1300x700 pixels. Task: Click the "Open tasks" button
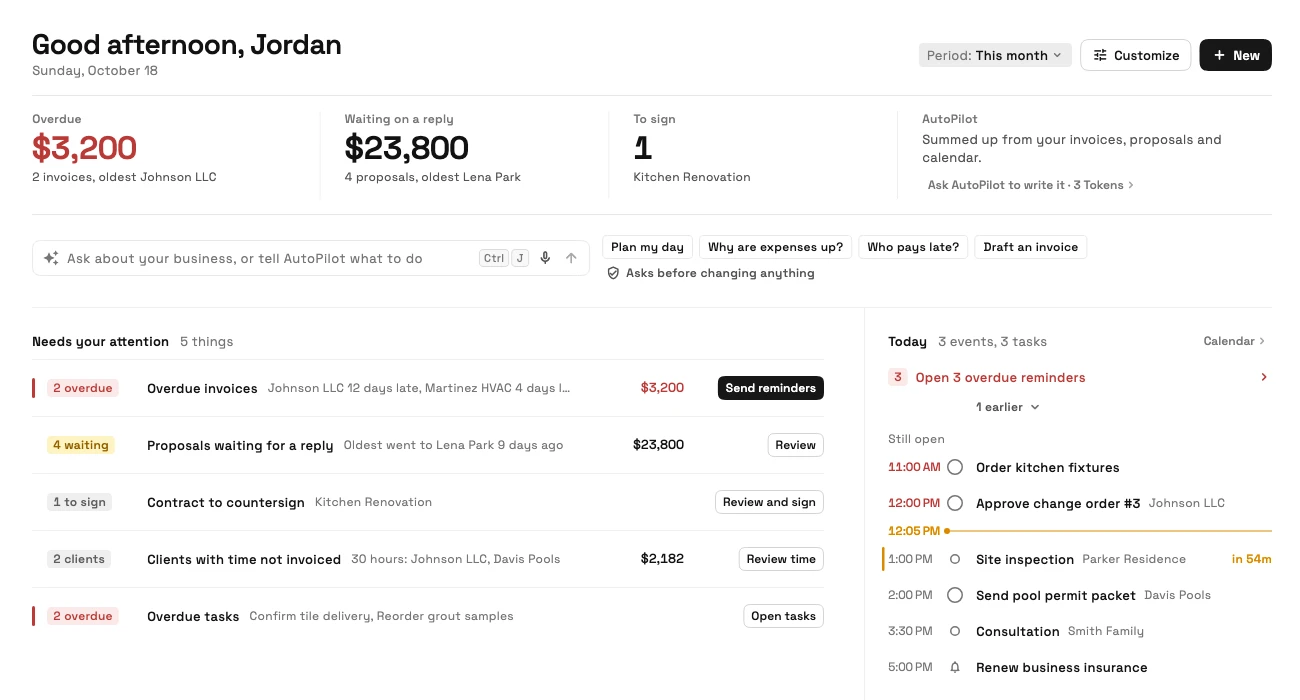coord(784,616)
